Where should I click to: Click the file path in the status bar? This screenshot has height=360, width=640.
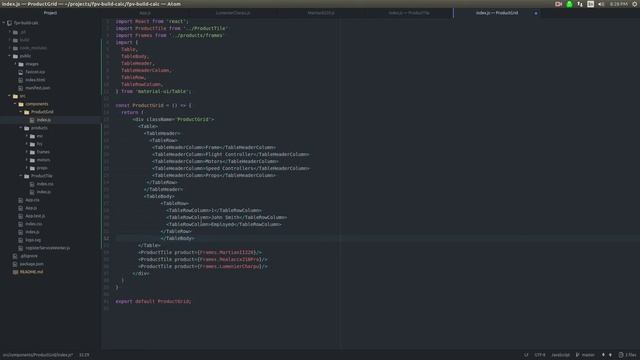pos(38,355)
